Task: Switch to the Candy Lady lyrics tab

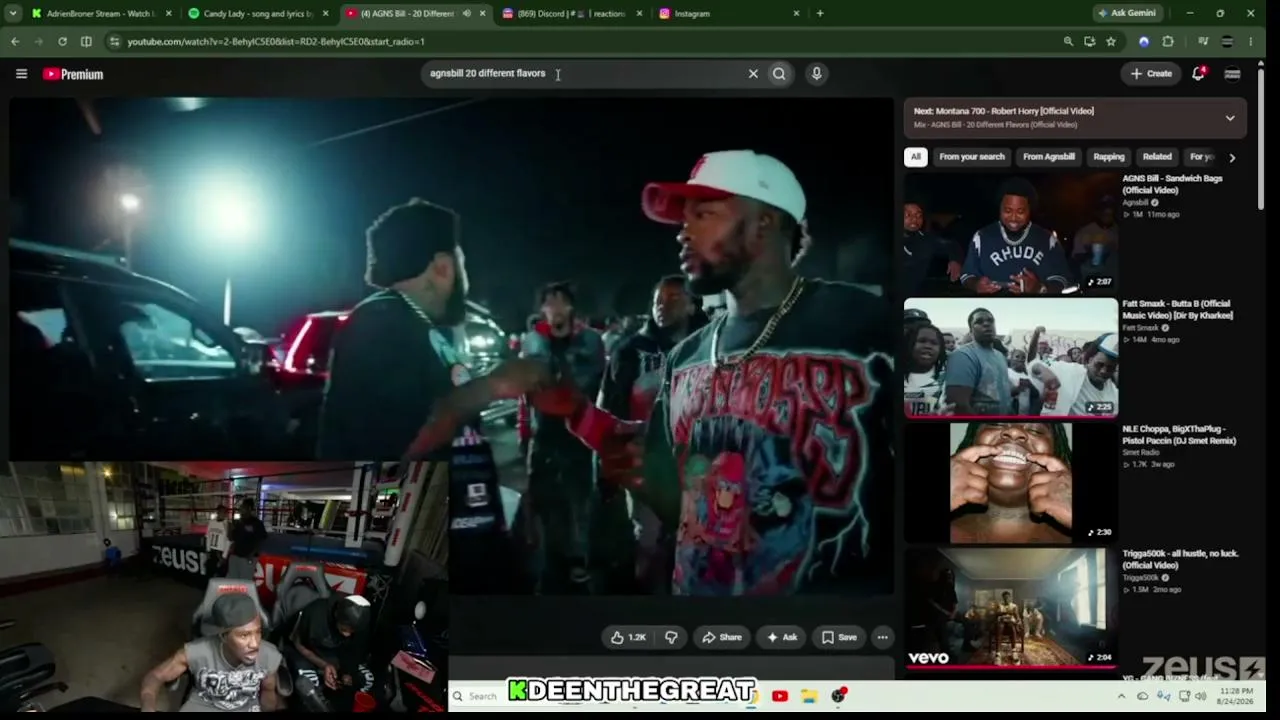Action: 258,13
